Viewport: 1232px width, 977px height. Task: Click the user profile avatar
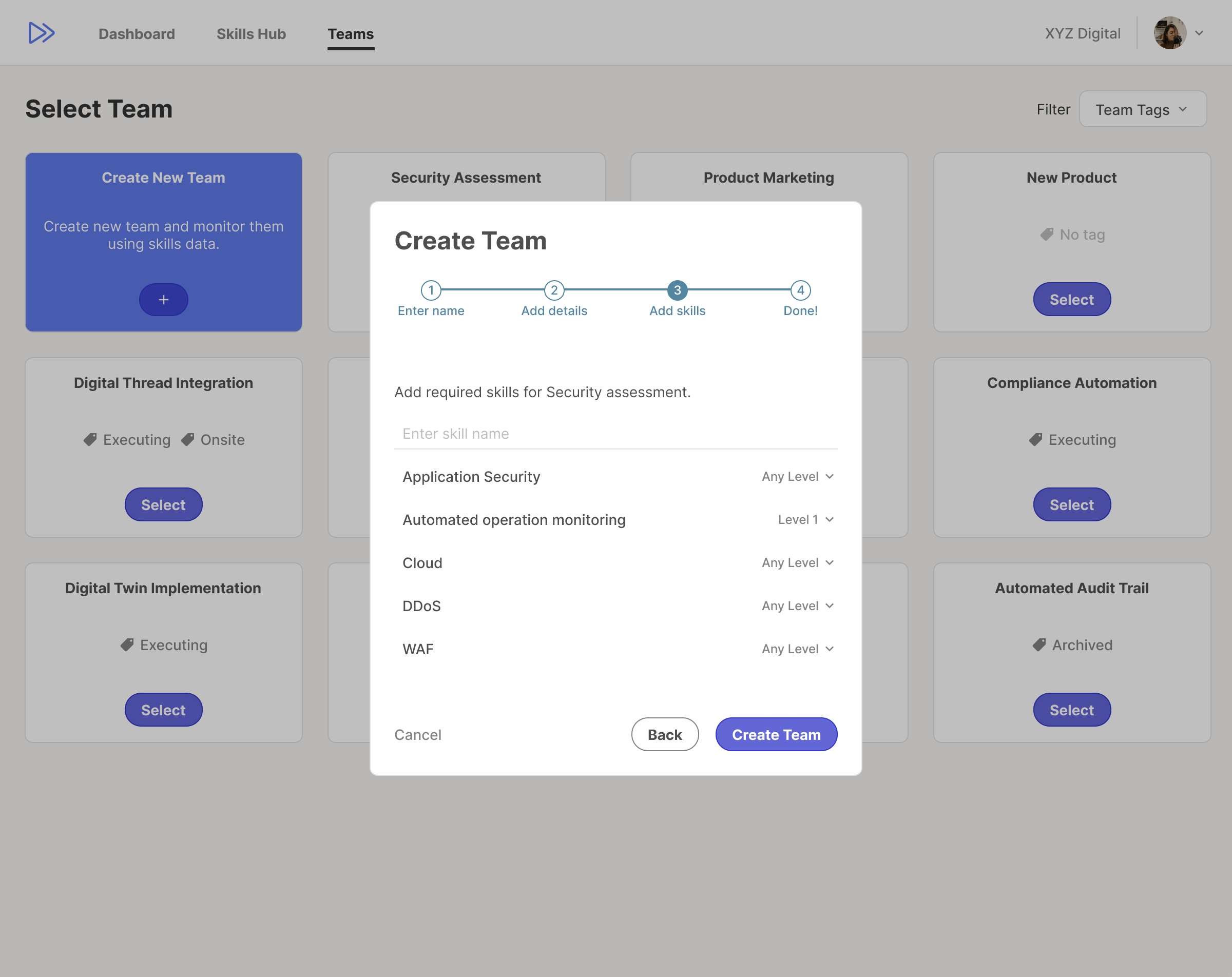pyautogui.click(x=1169, y=33)
